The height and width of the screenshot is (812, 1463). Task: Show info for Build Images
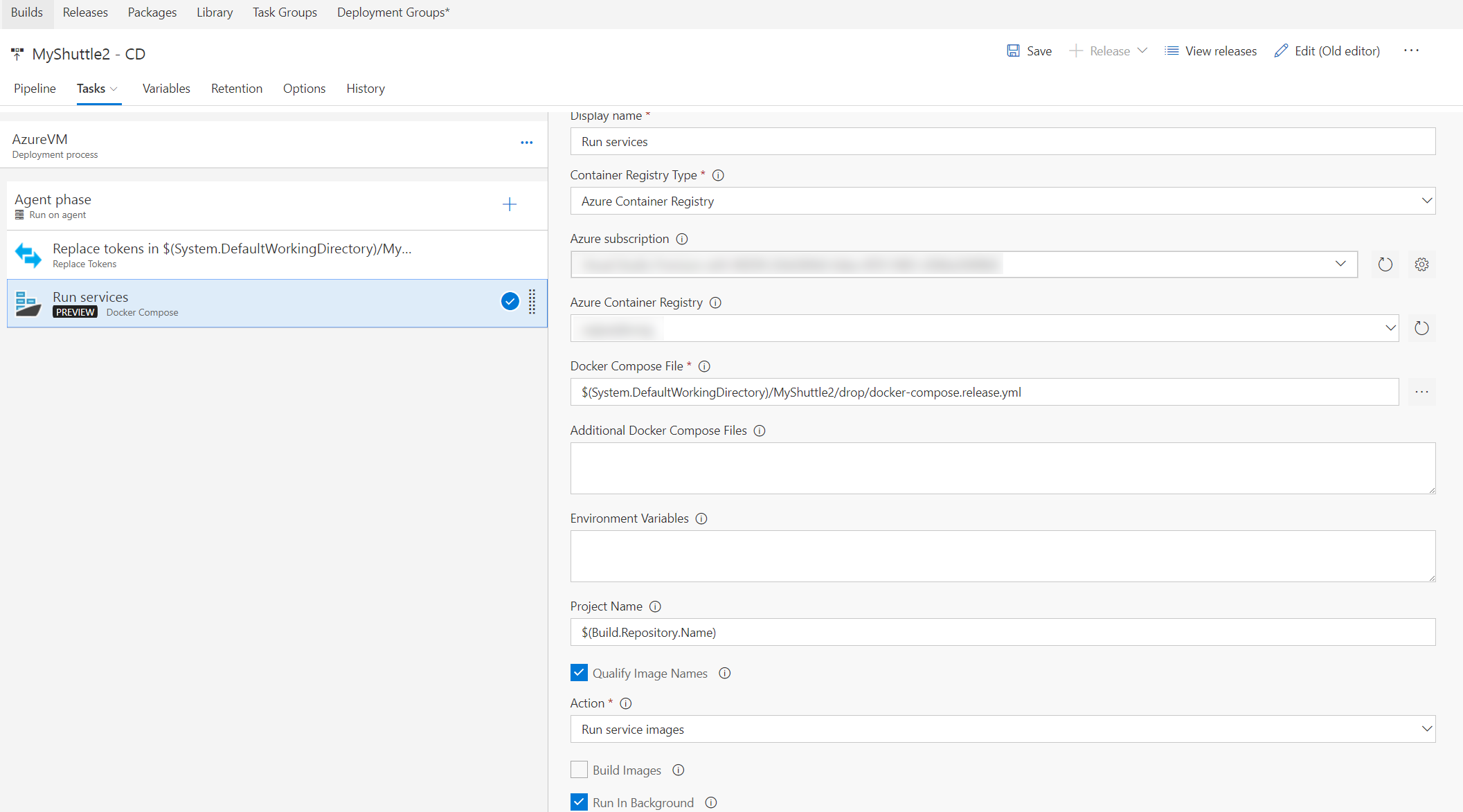[x=679, y=770]
